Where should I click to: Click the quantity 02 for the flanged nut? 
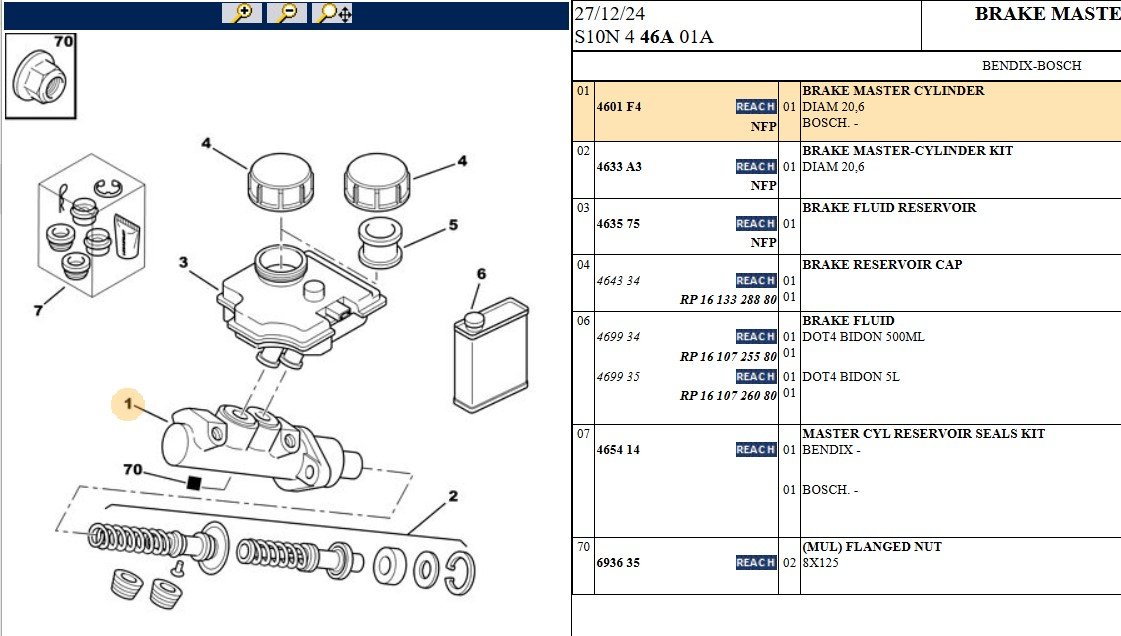[x=789, y=562]
